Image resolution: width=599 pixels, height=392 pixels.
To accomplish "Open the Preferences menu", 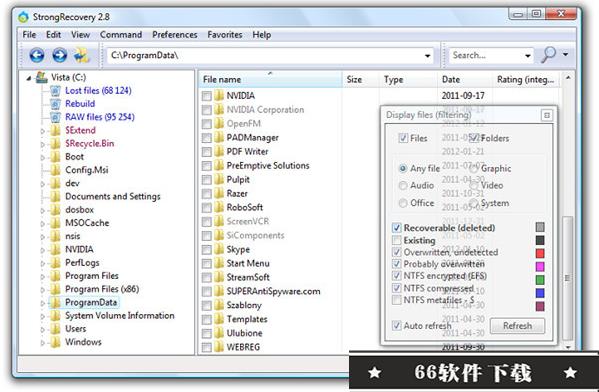I will (175, 35).
